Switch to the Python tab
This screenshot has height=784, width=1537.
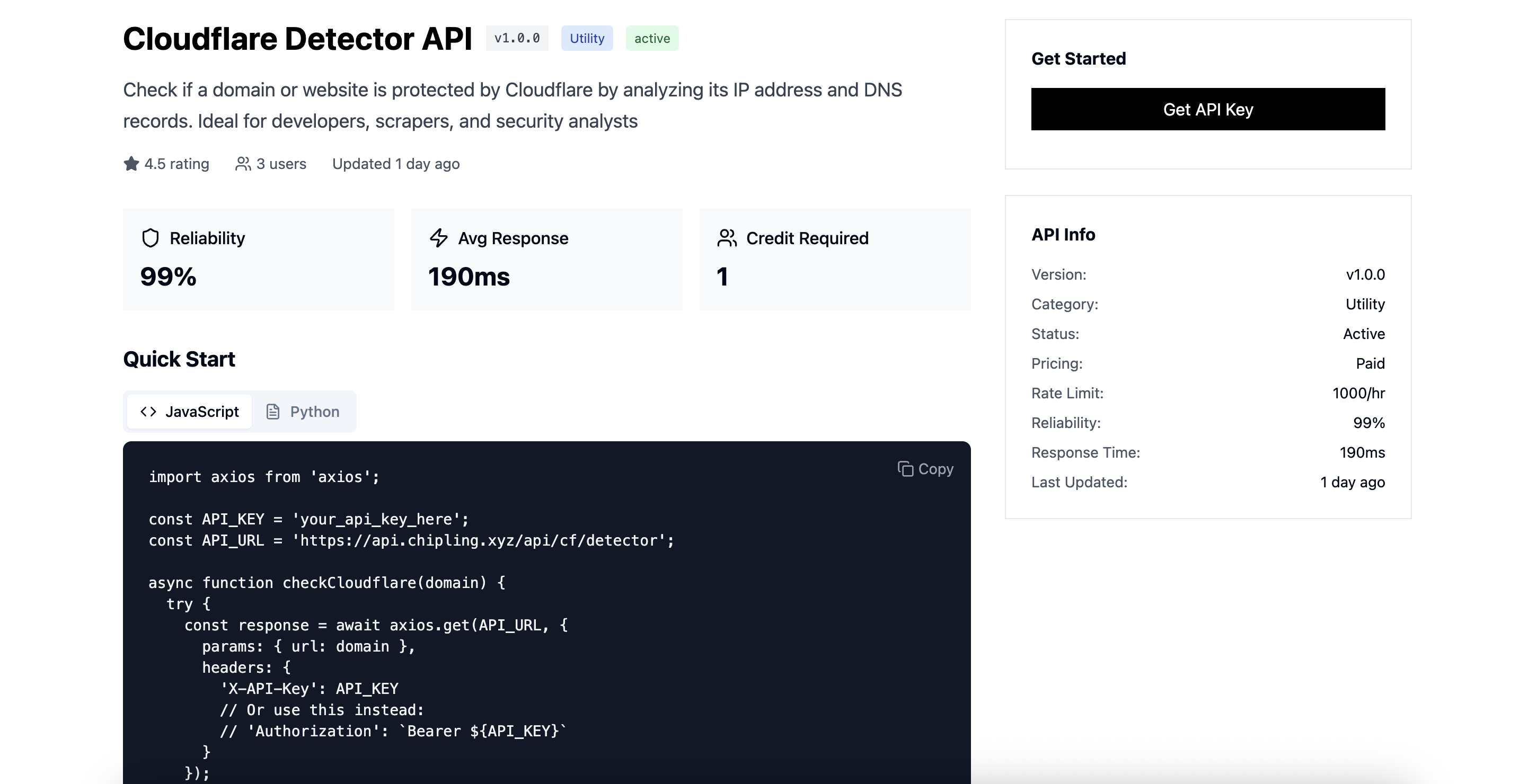pyautogui.click(x=303, y=412)
